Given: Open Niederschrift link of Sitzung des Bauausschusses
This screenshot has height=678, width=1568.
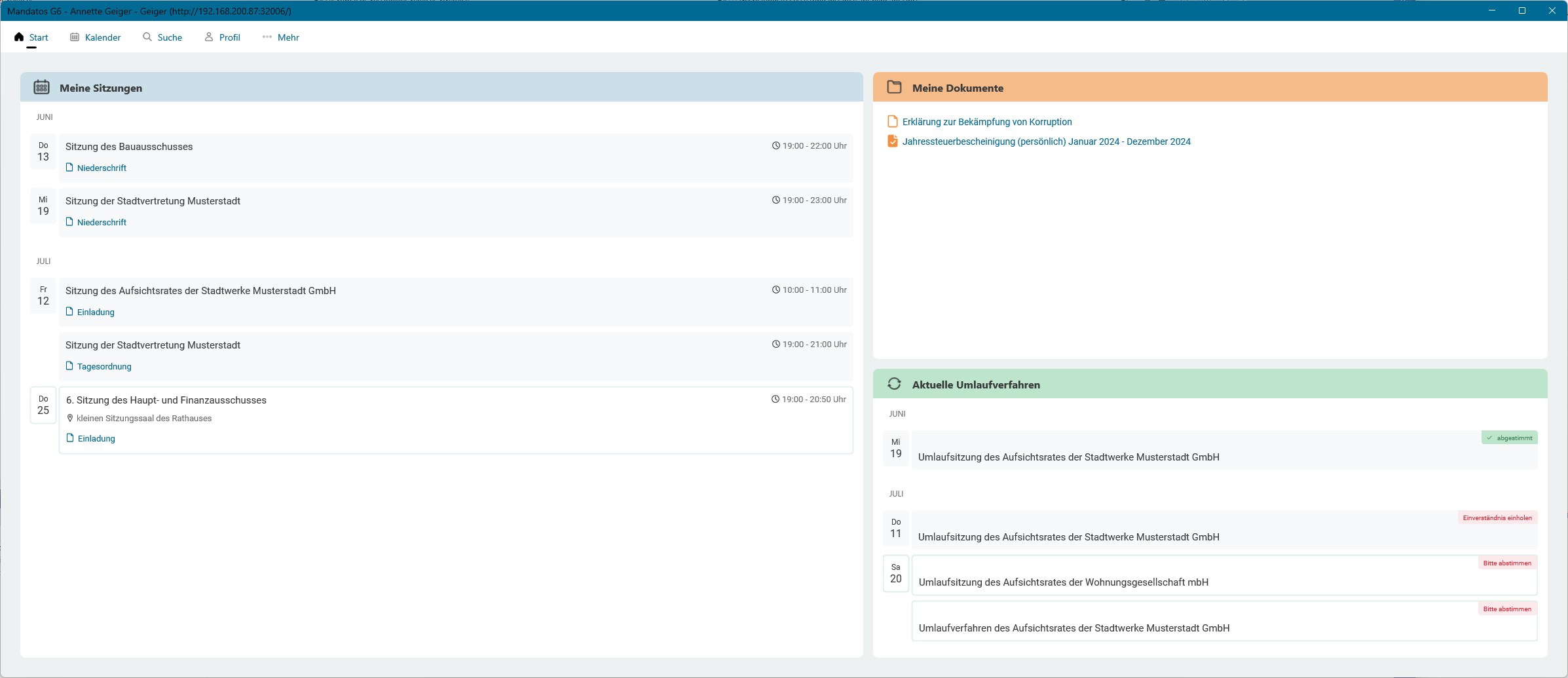Looking at the screenshot, I should [x=102, y=168].
